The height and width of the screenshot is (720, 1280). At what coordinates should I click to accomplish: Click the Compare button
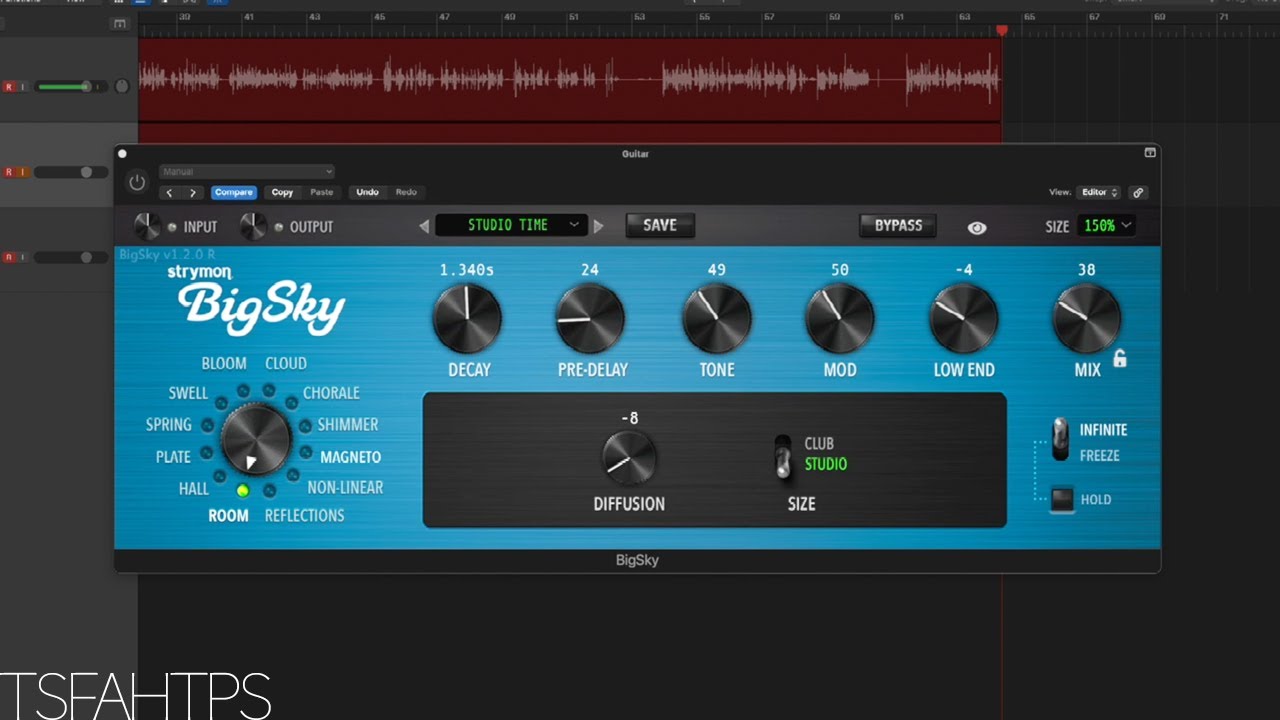(x=234, y=192)
